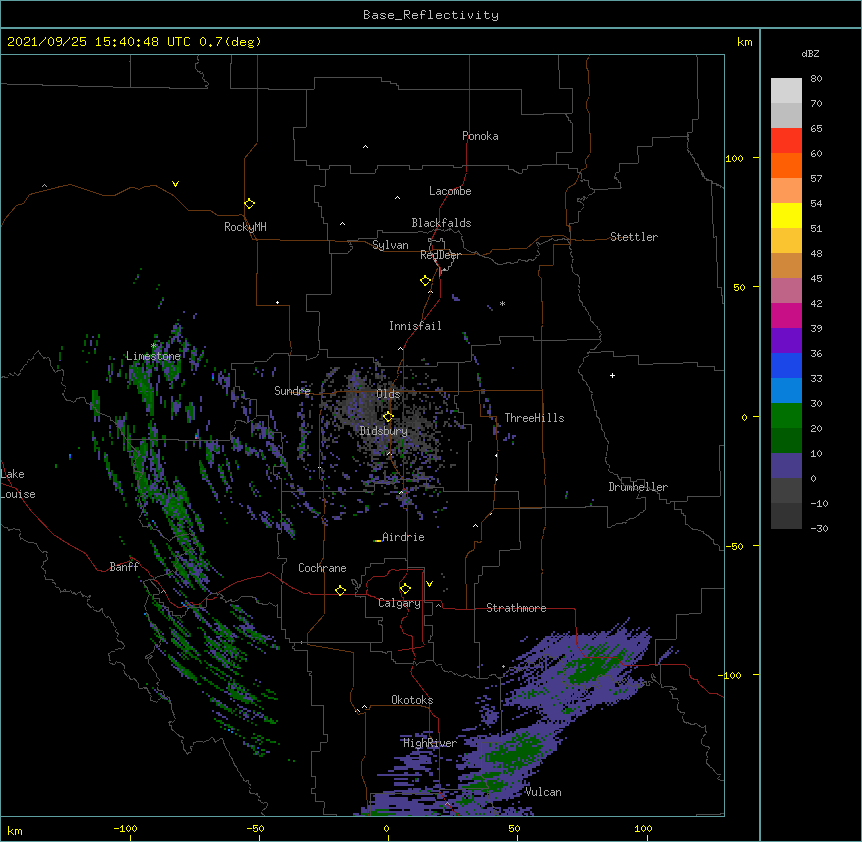Screen dimensions: 862x842
Task: Click the yellow V marker northwest of RockyMH
Action: (175, 184)
